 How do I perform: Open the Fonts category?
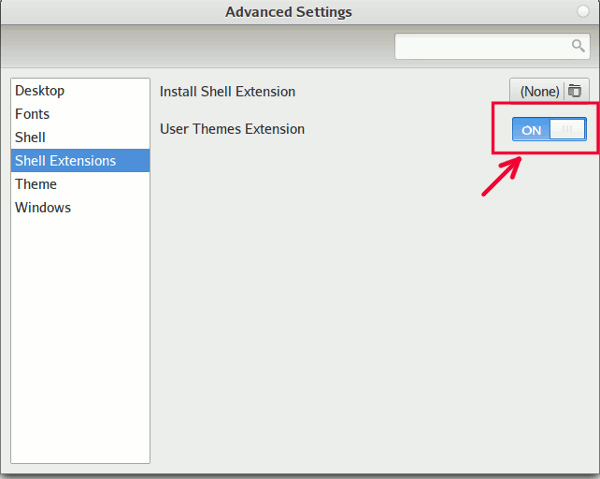[32, 114]
